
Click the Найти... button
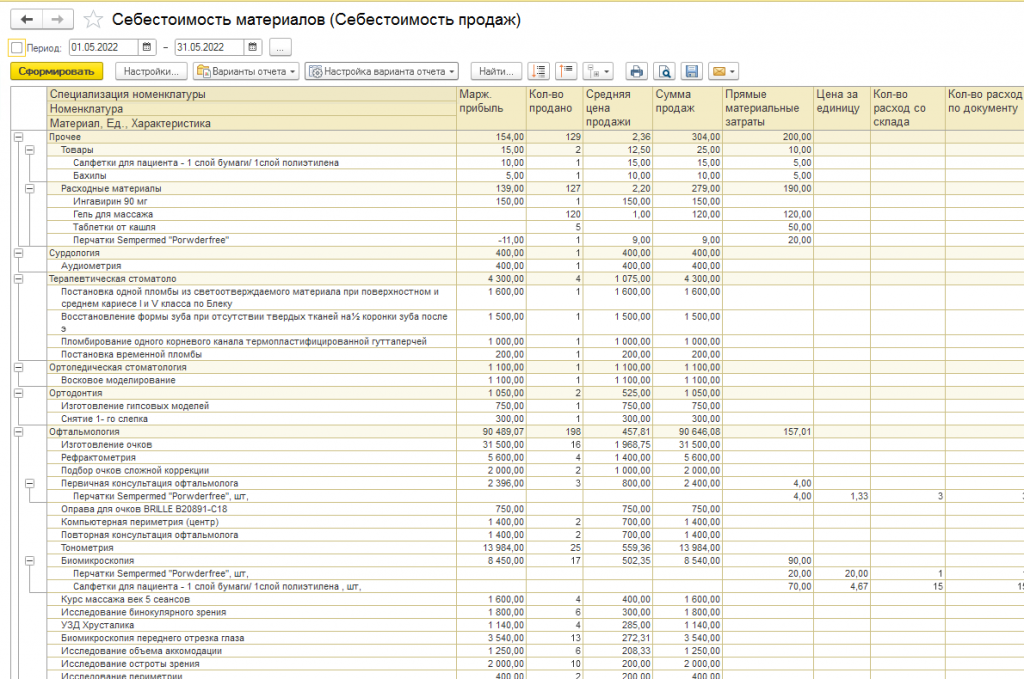tap(496, 71)
